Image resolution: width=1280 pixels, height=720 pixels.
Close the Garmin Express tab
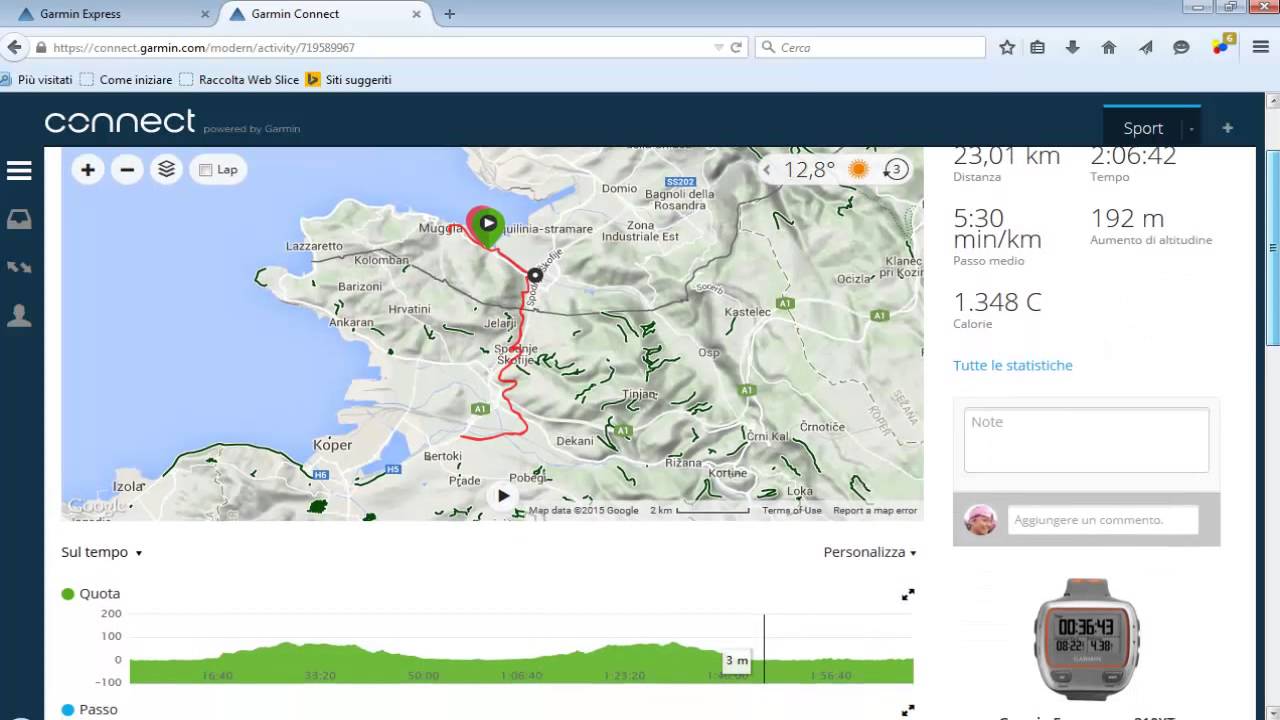coord(205,14)
